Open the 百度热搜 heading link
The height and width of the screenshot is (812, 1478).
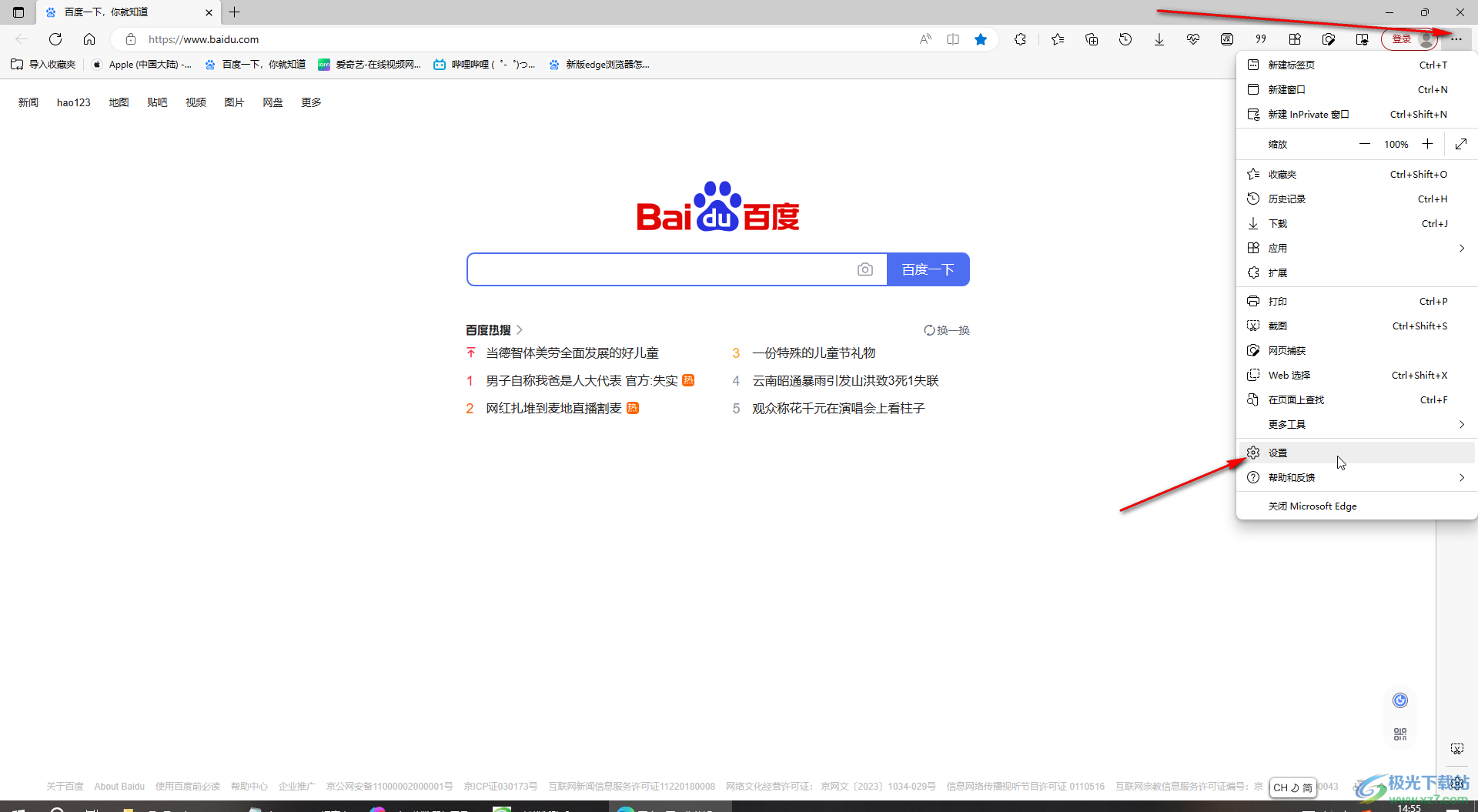point(493,329)
